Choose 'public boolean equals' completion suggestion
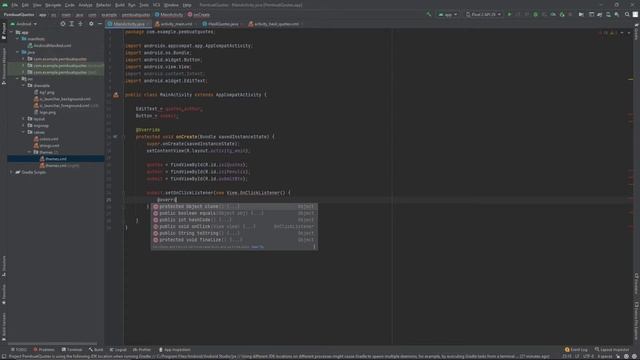Screen dimensions: 640x360 point(234,213)
